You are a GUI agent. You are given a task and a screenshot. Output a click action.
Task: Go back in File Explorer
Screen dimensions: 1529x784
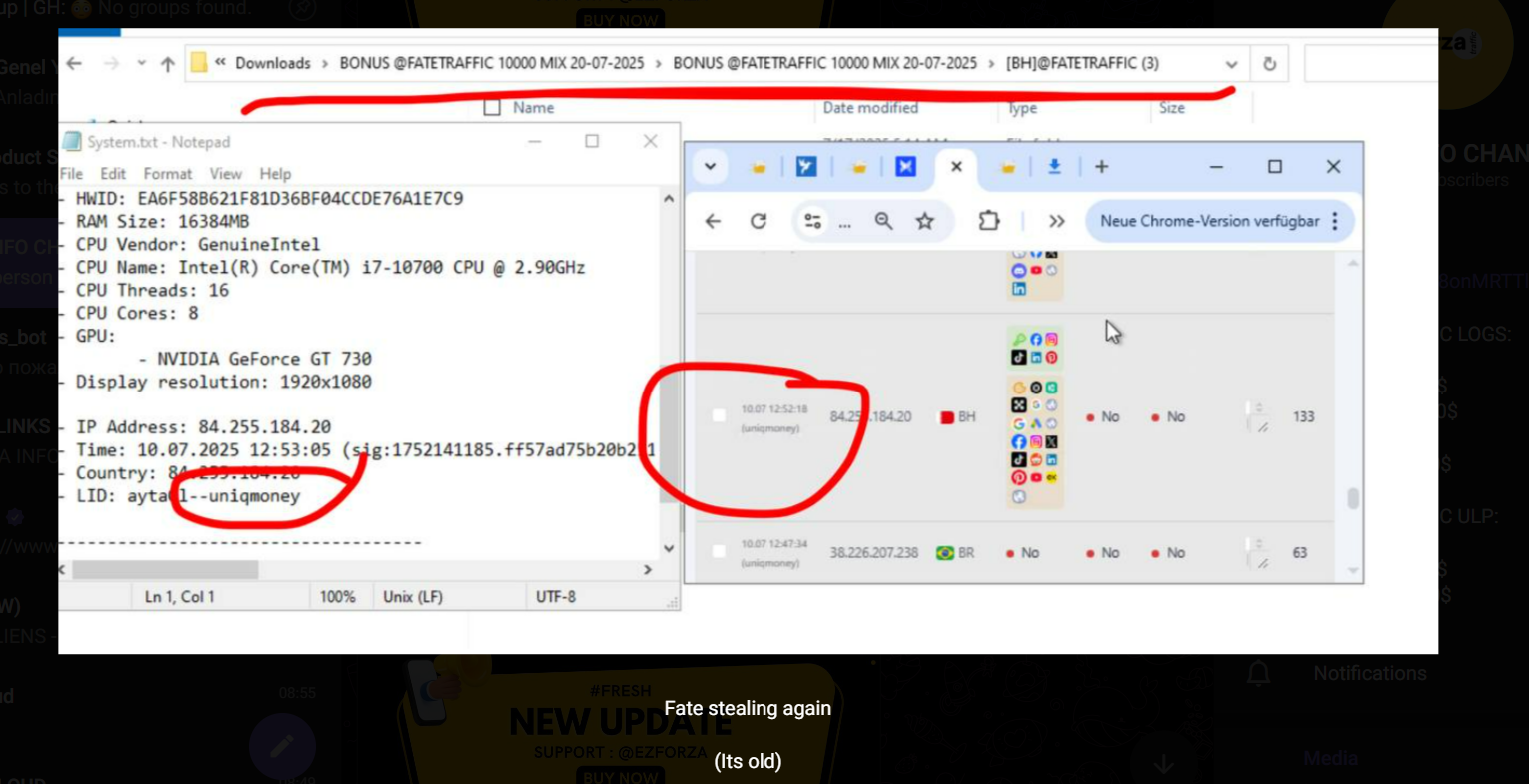tap(74, 63)
